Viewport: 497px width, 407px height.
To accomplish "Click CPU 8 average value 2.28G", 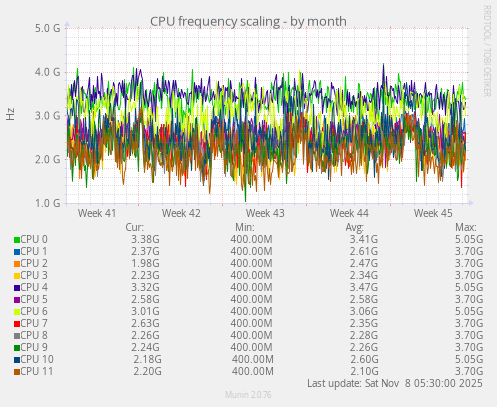I will click(364, 335).
